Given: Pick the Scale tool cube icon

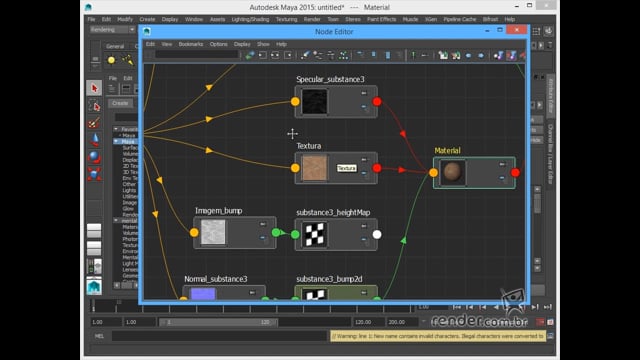Looking at the screenshot, I should pos(94,174).
